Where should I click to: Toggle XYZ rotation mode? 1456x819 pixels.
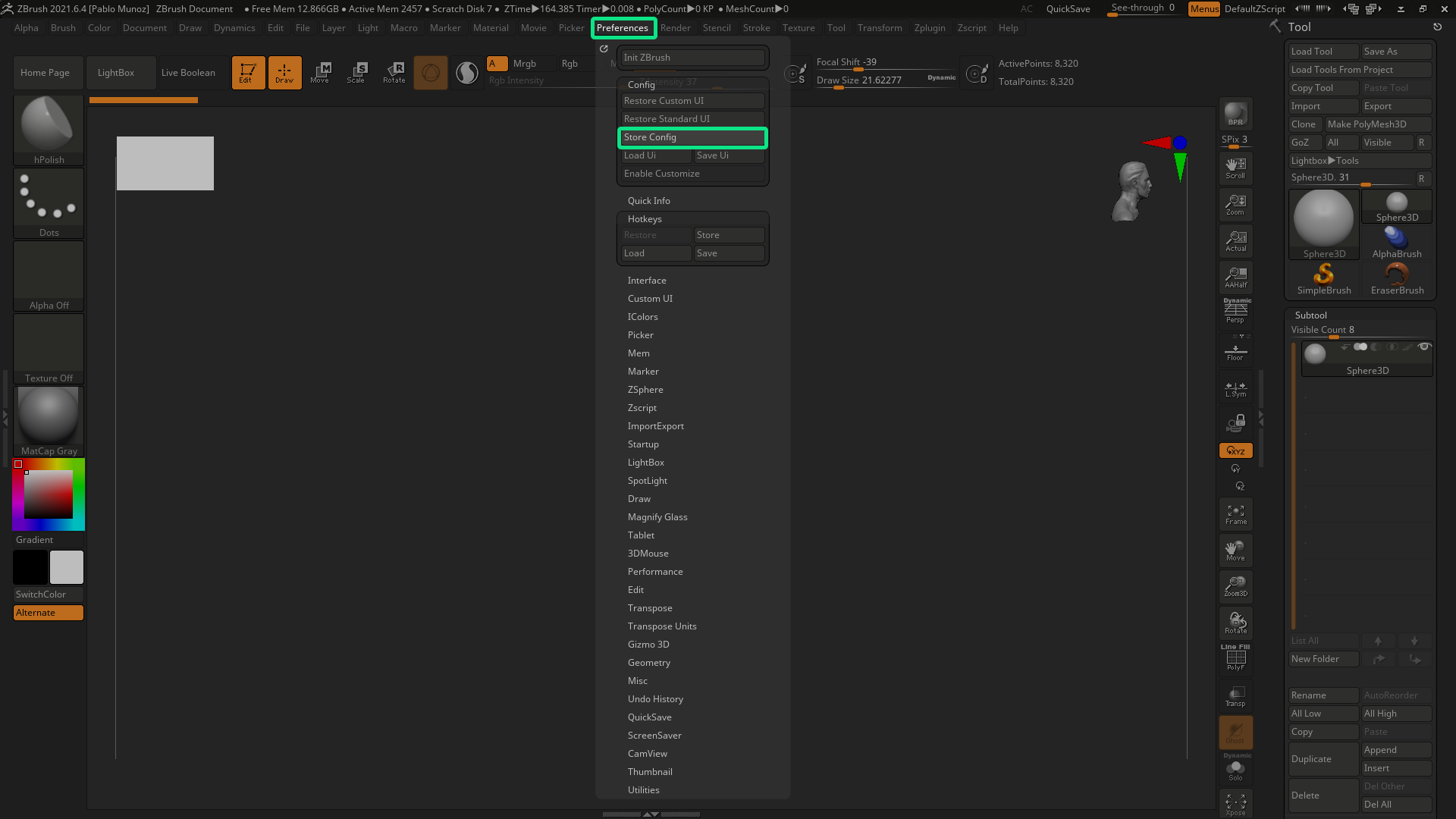click(x=1235, y=450)
